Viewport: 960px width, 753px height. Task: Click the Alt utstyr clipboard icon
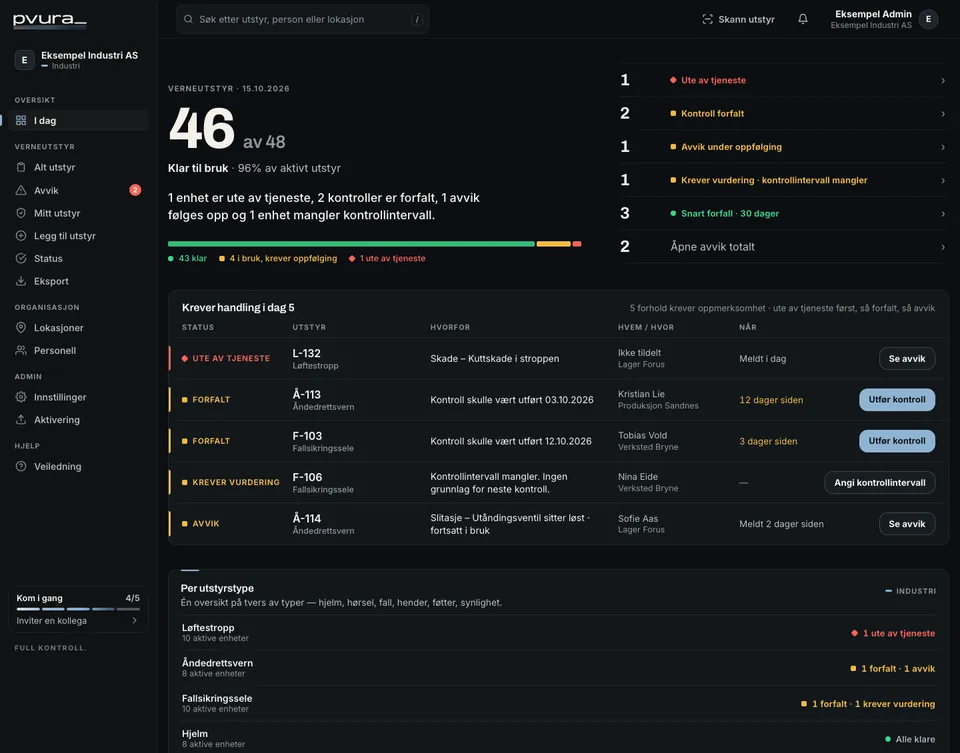coord(21,167)
